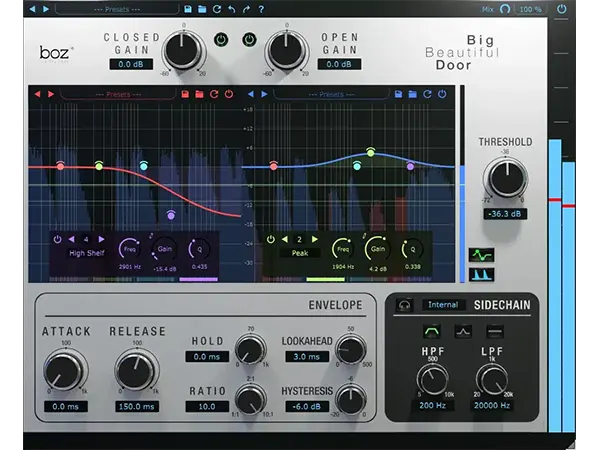Open help question mark icon
This screenshot has width=600, height=450.
click(261, 9)
